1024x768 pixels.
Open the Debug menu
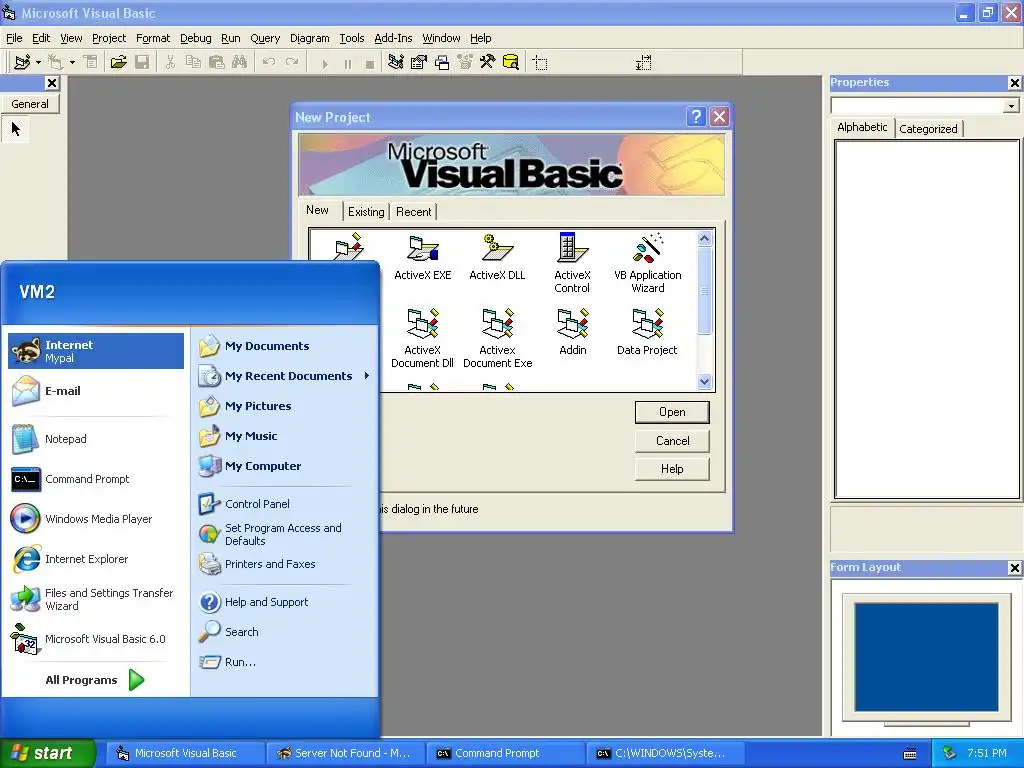pos(195,38)
